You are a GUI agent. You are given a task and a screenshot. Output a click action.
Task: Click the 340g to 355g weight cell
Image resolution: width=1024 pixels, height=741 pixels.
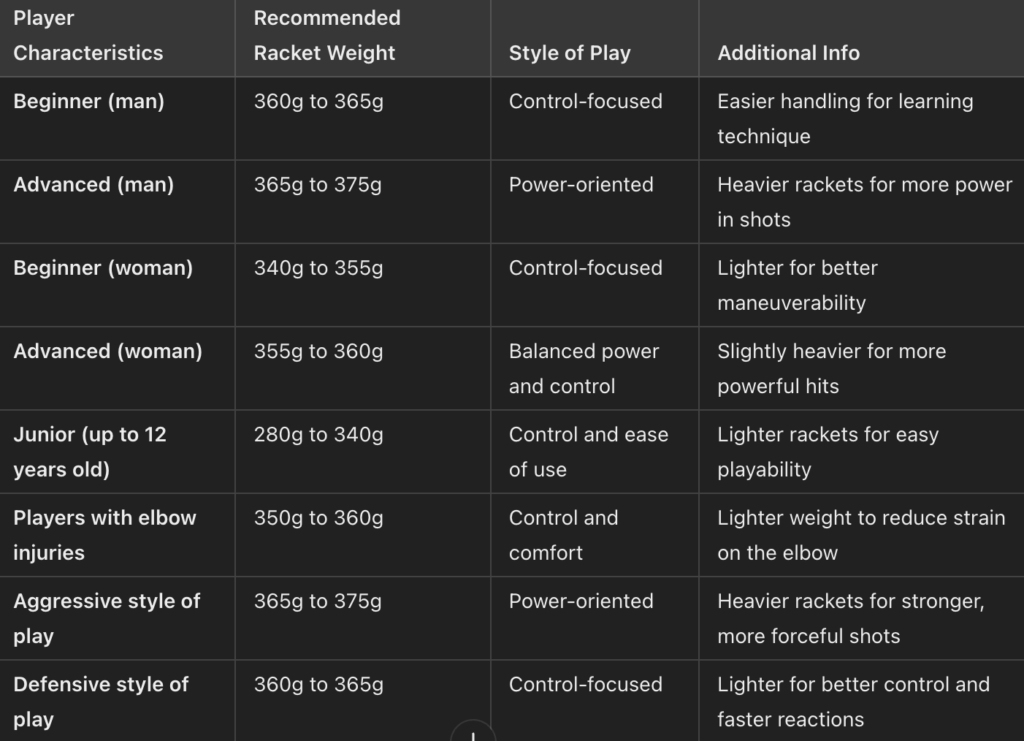pyautogui.click(x=318, y=268)
